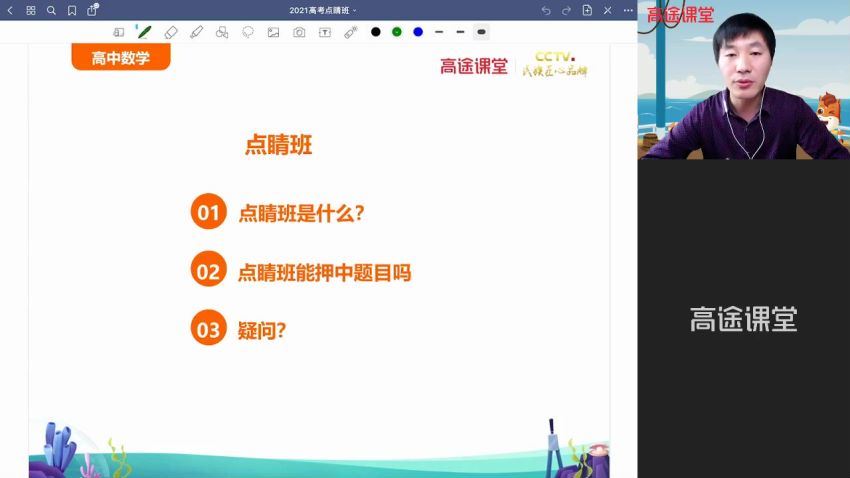Open the 2021高考点睛班 title dropdown
The height and width of the screenshot is (478, 850).
(x=323, y=10)
